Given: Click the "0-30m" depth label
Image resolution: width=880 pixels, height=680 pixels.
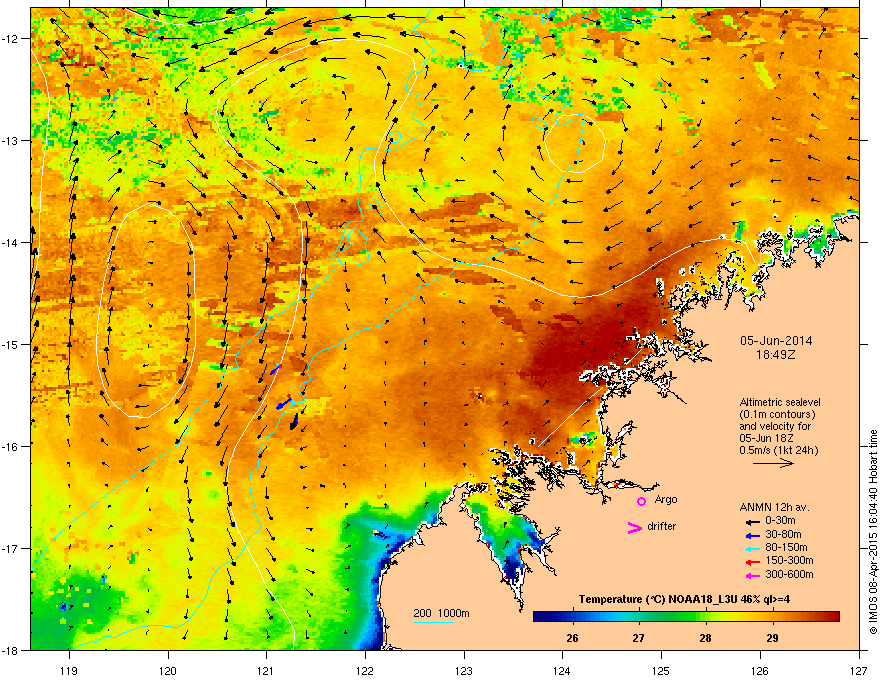Looking at the screenshot, I should [780, 521].
